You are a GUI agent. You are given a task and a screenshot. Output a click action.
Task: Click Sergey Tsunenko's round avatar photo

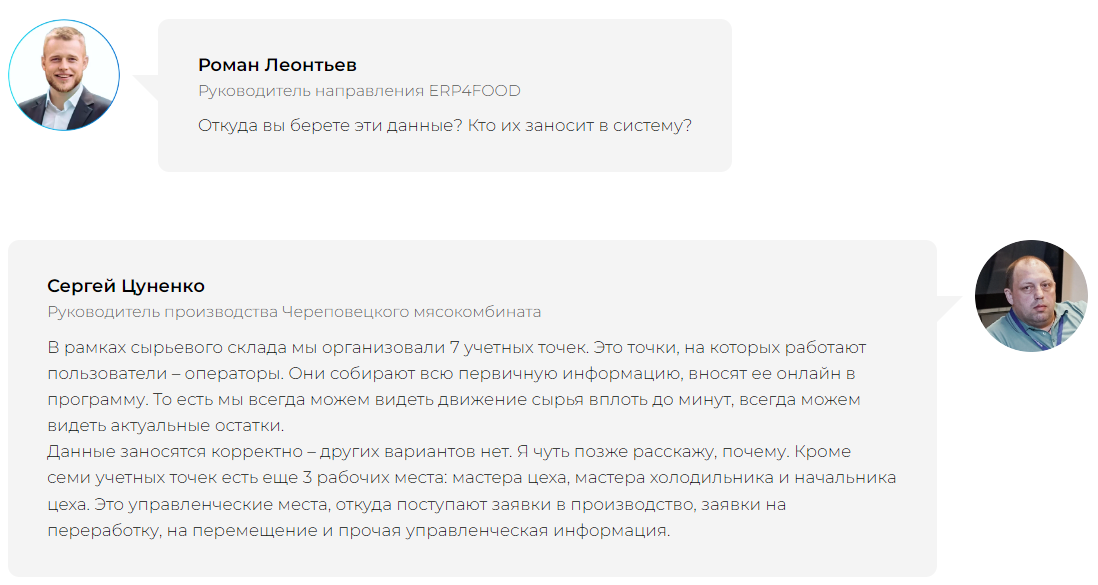click(1031, 296)
